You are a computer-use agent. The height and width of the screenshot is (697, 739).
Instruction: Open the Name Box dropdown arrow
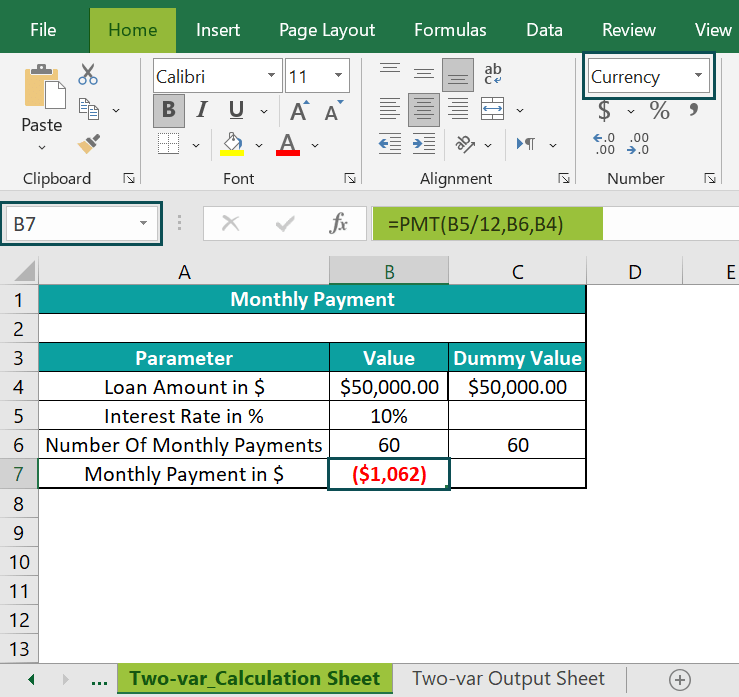(143, 223)
